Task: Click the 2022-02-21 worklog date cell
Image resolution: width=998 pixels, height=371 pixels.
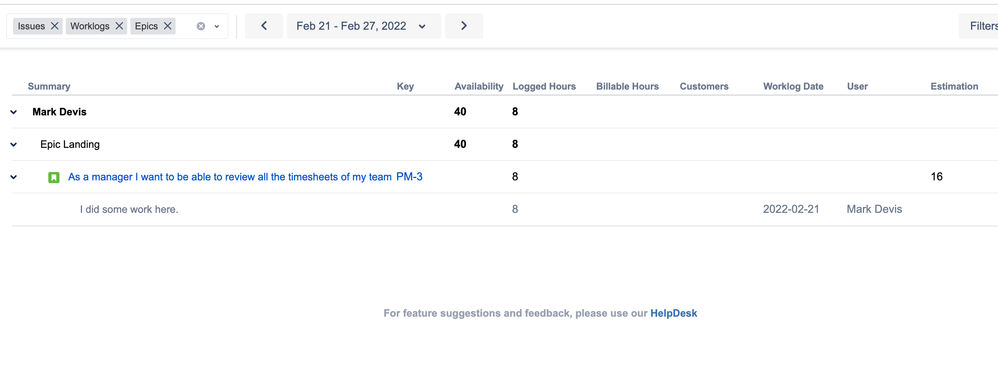Action: [791, 209]
